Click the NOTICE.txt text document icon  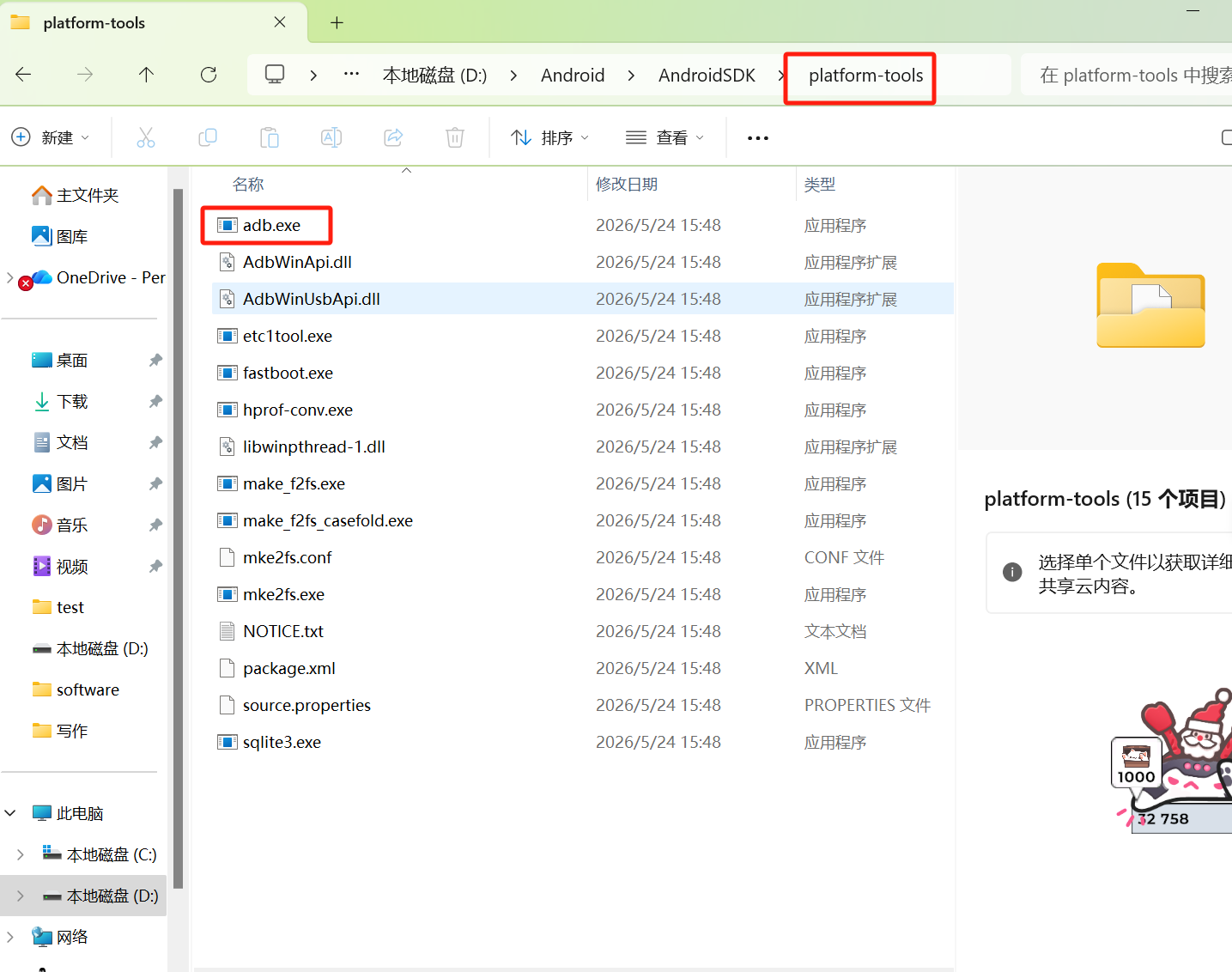(227, 631)
